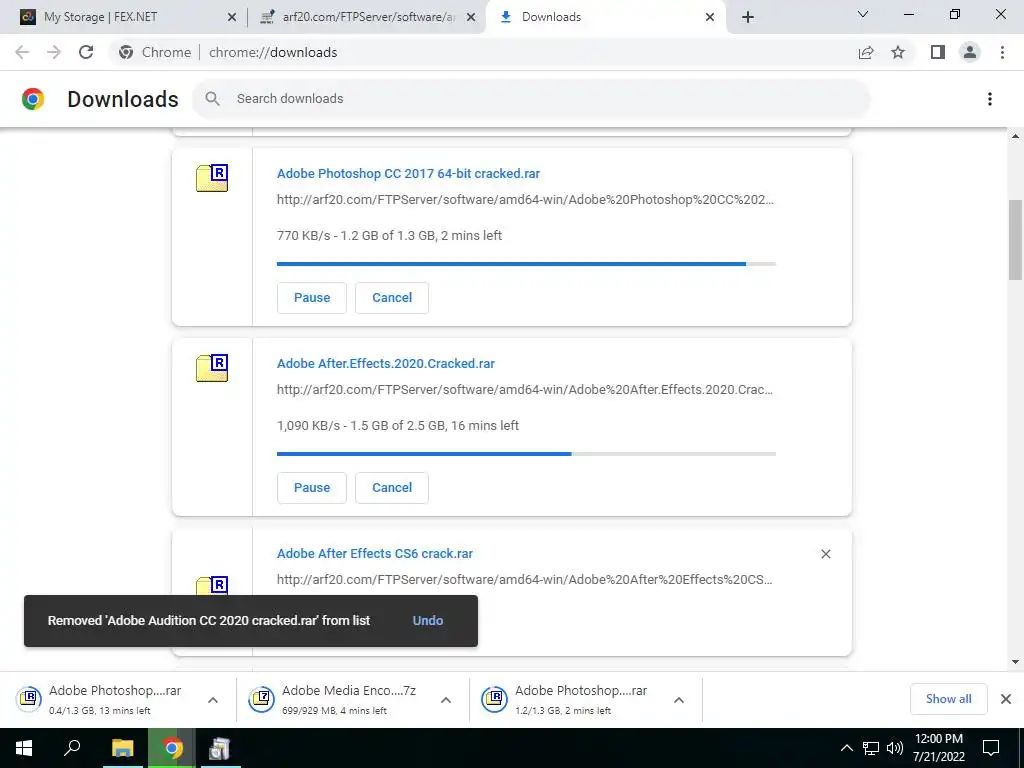Screen dimensions: 1024x768
Task: Click the Photoshop CC 2017 source URL
Action: pyautogui.click(x=525, y=200)
